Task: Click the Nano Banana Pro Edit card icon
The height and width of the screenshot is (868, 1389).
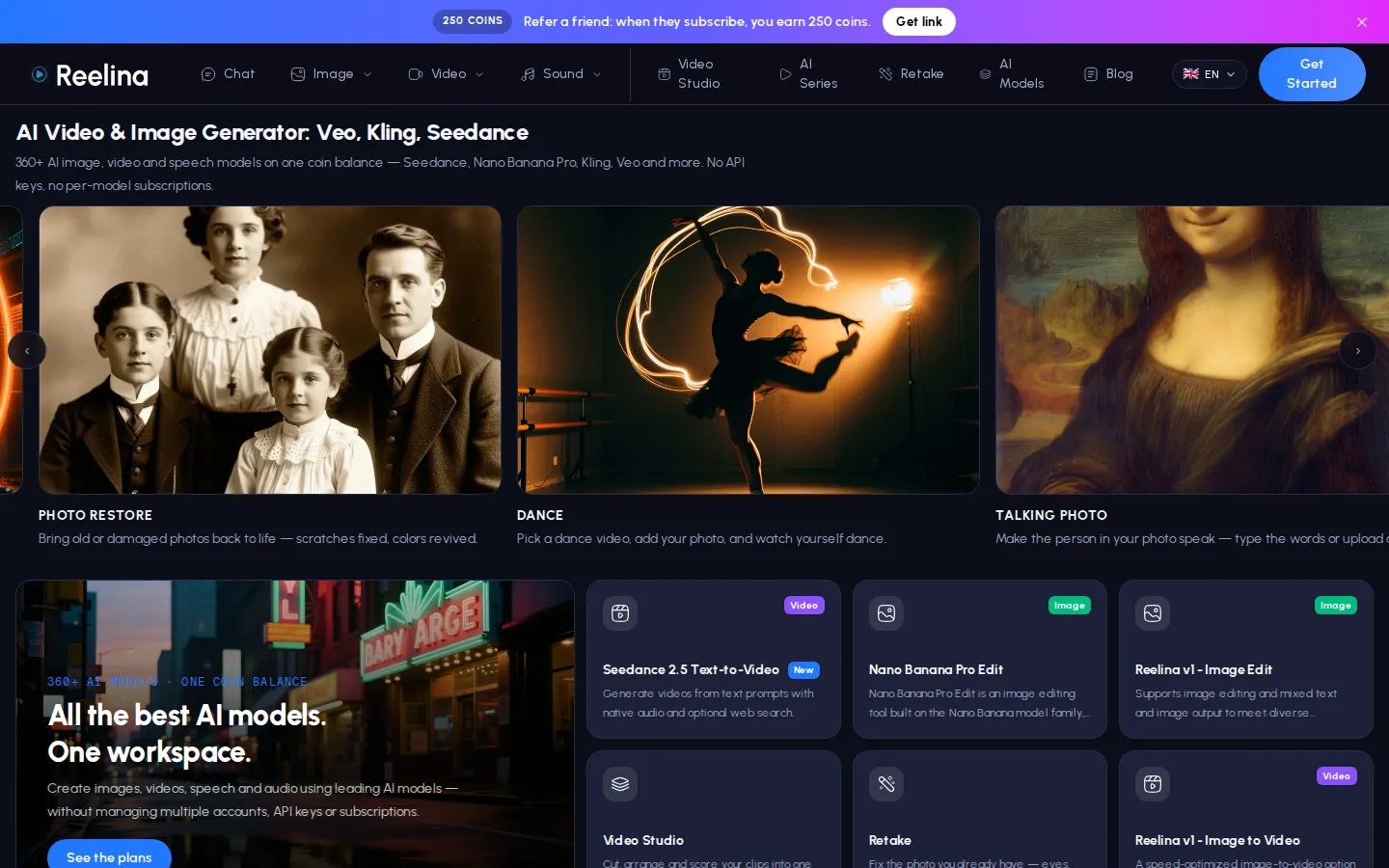Action: point(886,613)
